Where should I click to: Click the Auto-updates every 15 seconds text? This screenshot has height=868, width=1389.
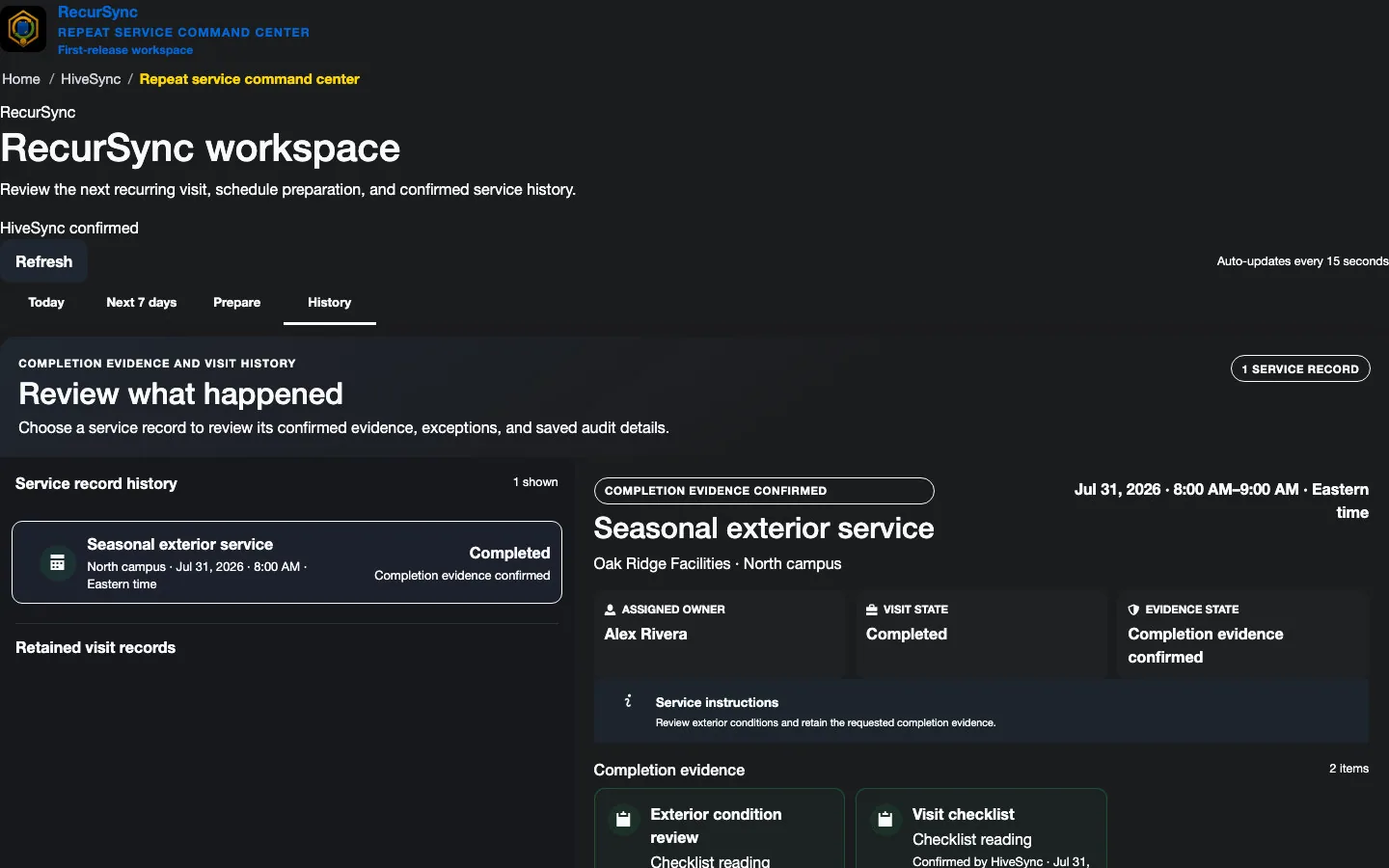click(1302, 261)
